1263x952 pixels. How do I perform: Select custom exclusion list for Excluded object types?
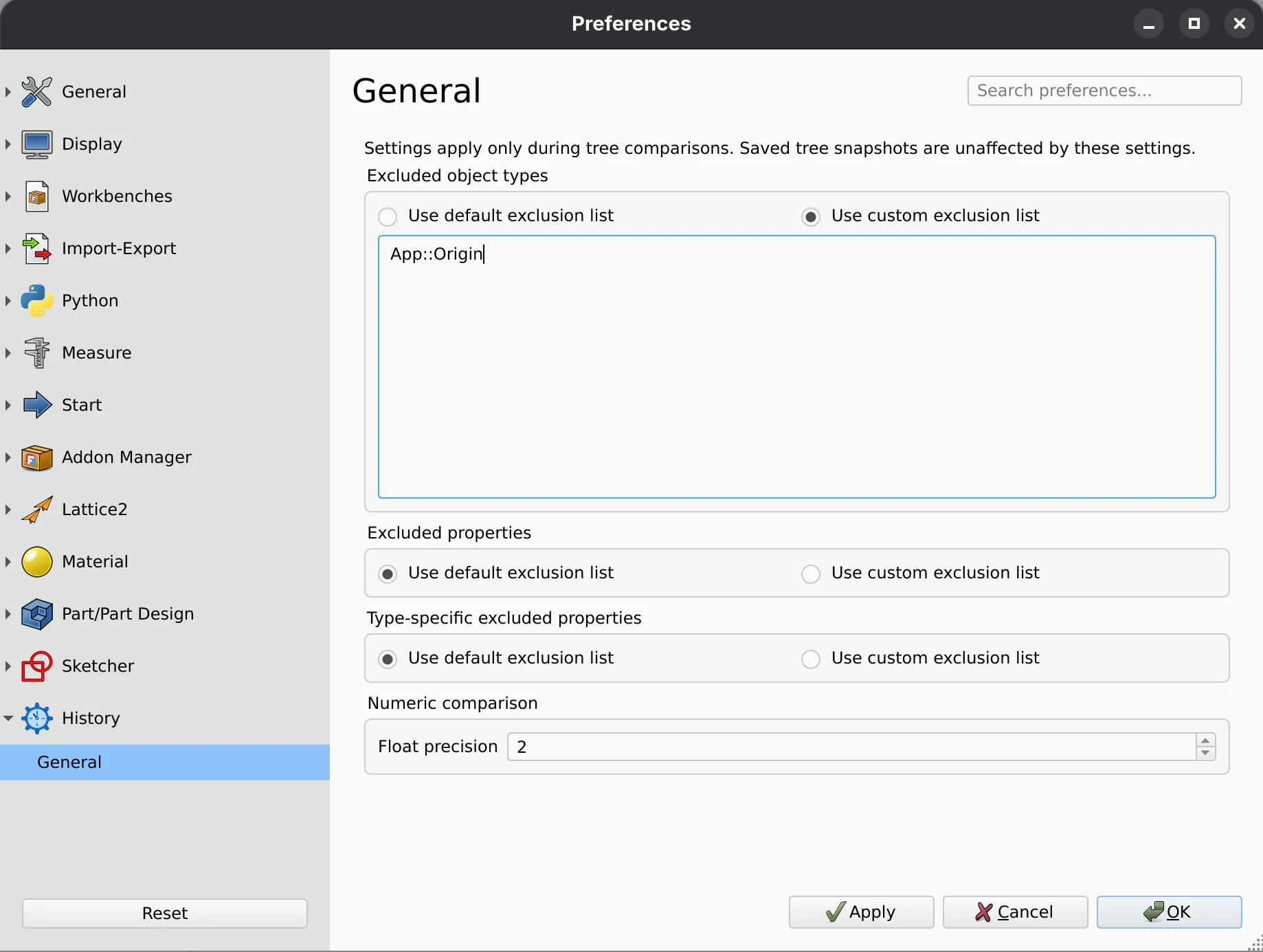pos(811,217)
